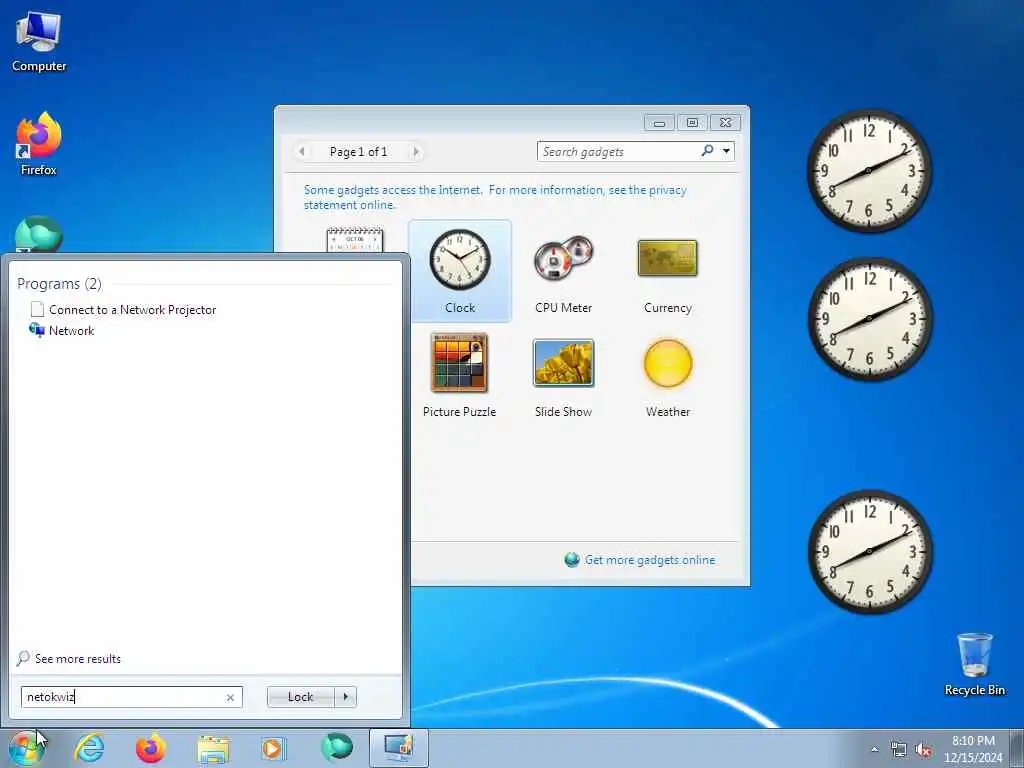Maximize the gadgets gallery window
Viewport: 1024px width, 768px height.
point(692,122)
